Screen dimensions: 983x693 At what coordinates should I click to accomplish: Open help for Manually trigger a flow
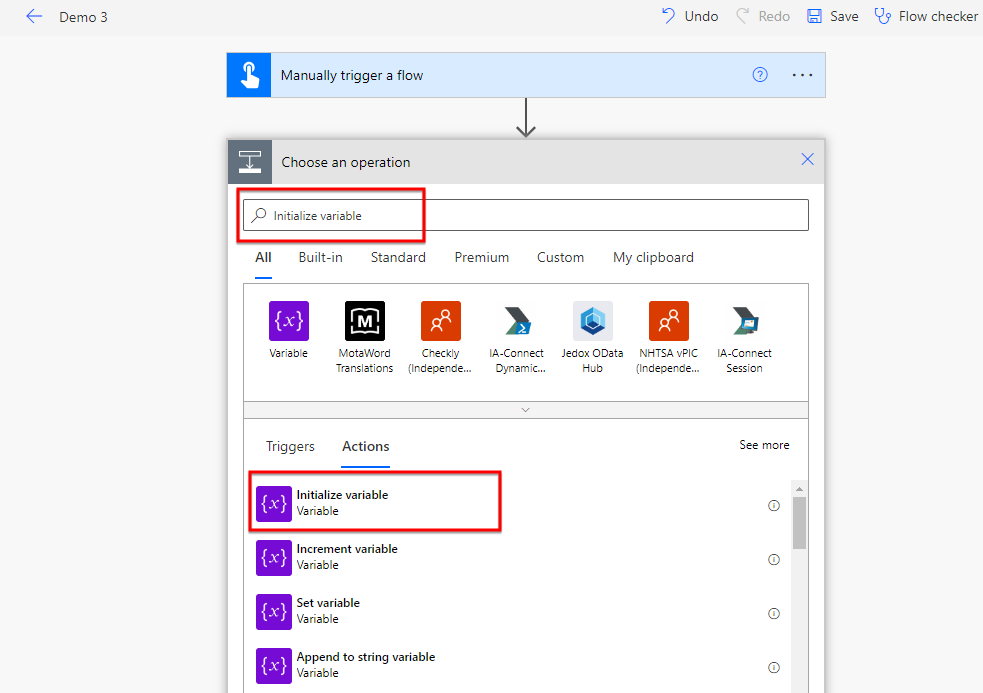click(760, 75)
